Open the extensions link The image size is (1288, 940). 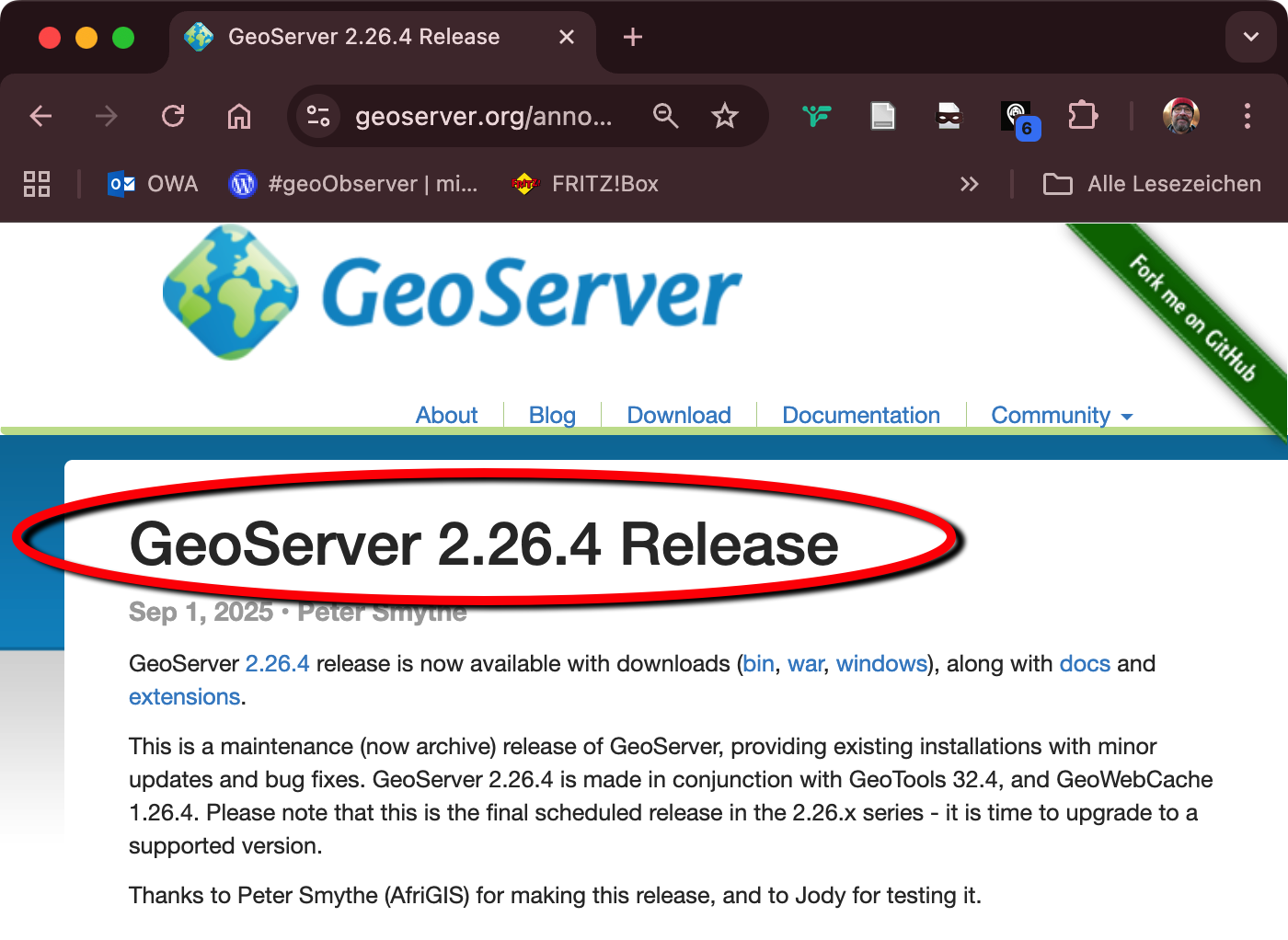(184, 697)
